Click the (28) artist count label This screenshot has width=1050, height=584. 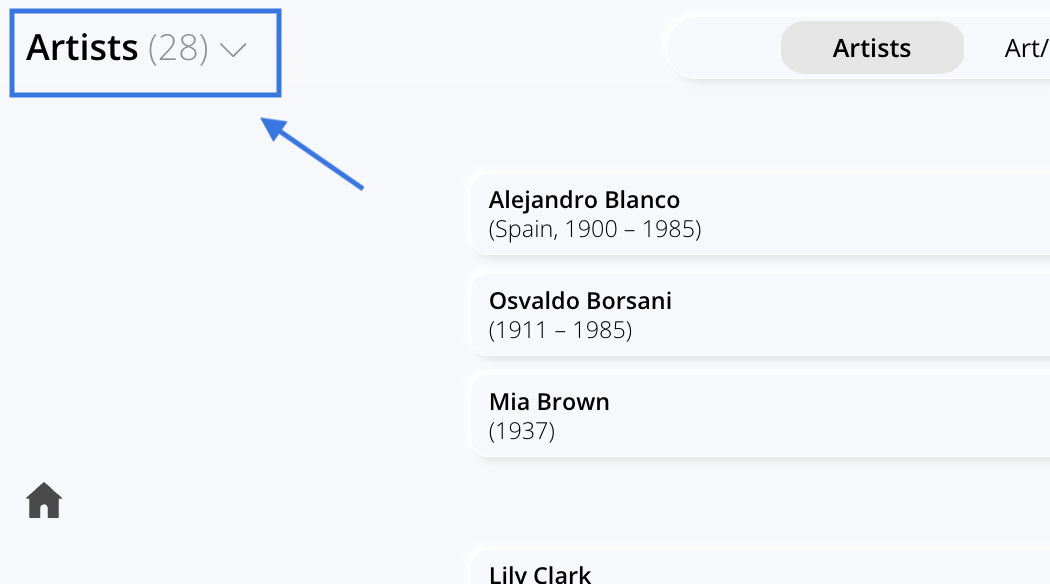click(178, 48)
